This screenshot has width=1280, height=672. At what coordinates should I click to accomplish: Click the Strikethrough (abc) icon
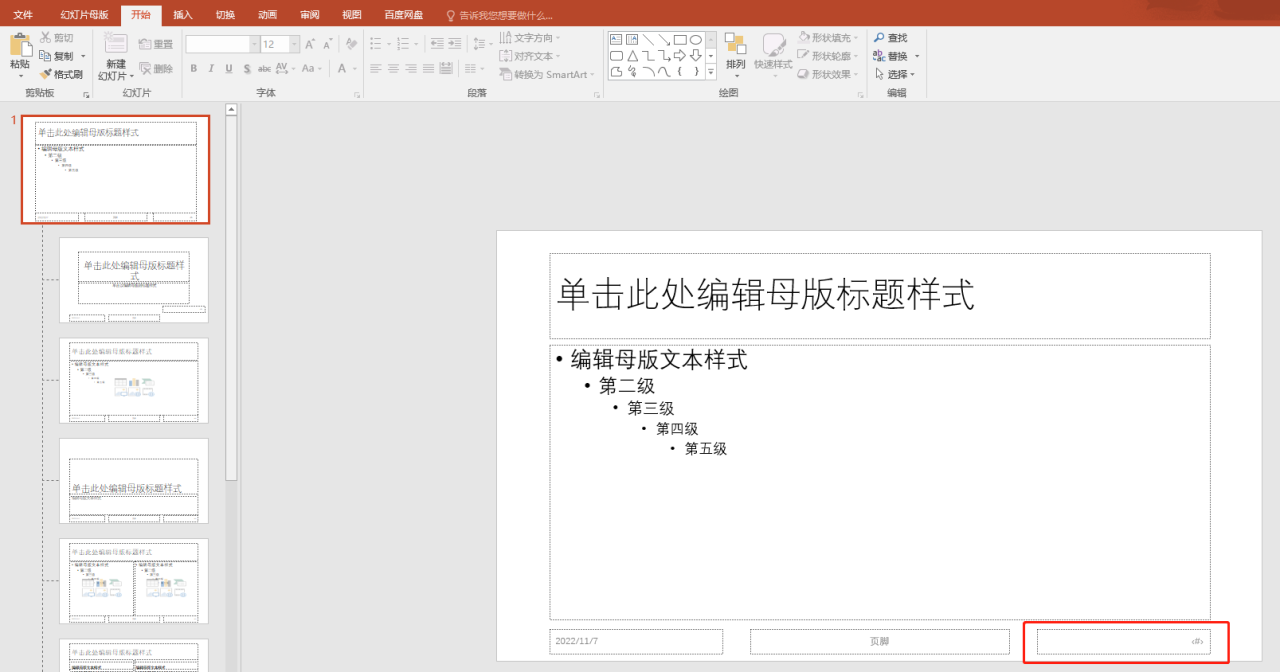(x=264, y=68)
